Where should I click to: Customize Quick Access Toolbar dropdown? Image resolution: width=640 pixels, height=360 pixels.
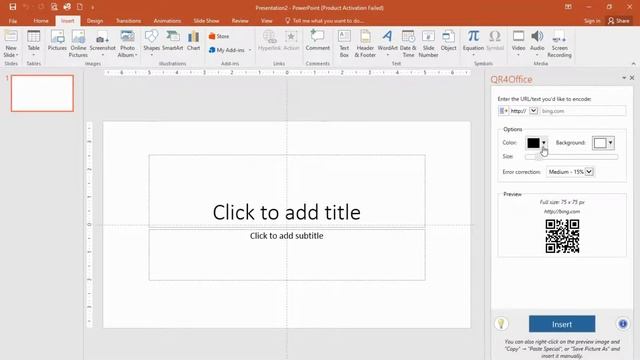pyautogui.click(x=93, y=7)
